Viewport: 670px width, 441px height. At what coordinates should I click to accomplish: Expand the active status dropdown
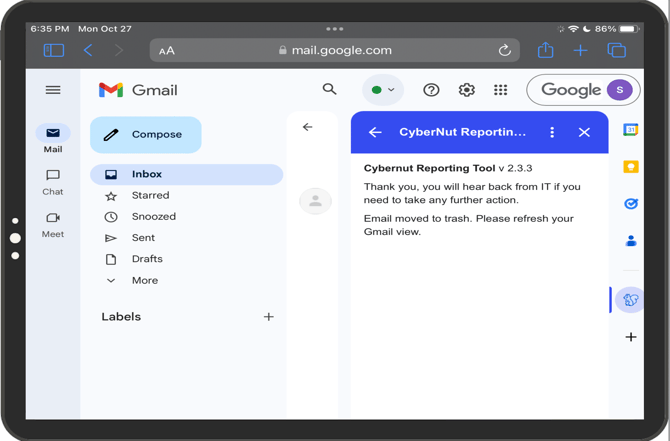coord(383,90)
